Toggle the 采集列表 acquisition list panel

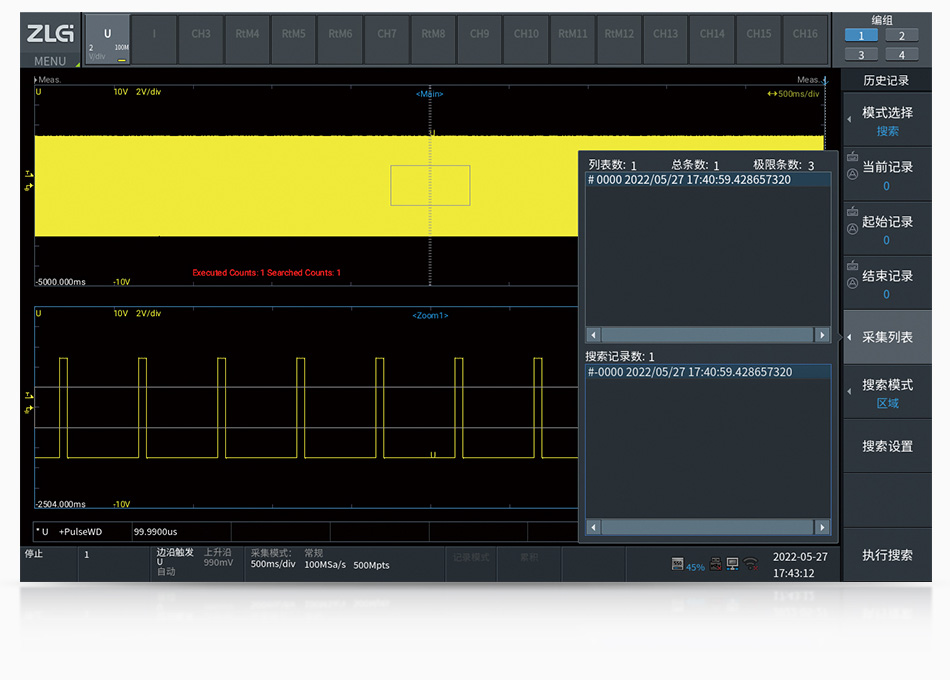[887, 338]
